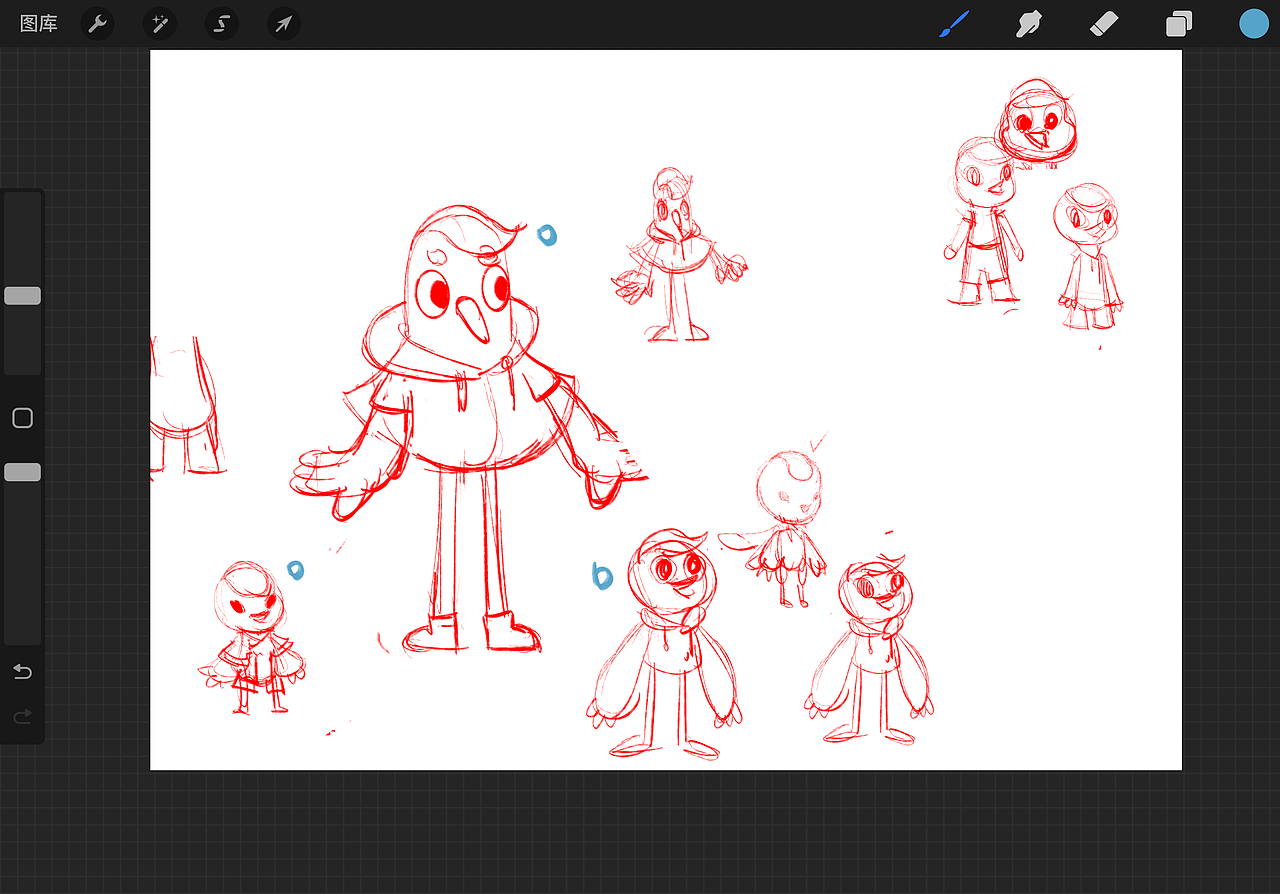
Task: Click the brush size slider handle
Action: point(22,296)
